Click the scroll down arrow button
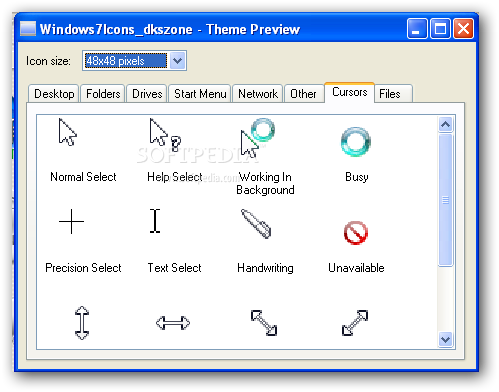 point(445,340)
